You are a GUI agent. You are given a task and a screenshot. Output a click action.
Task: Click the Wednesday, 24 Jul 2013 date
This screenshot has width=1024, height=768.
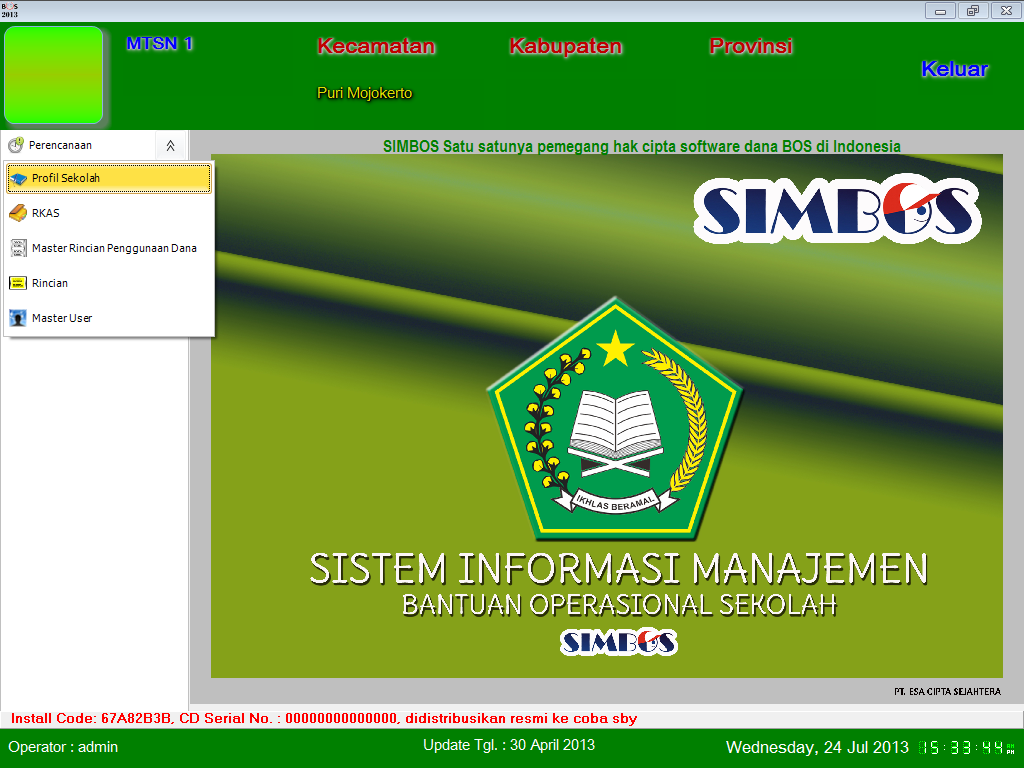817,747
